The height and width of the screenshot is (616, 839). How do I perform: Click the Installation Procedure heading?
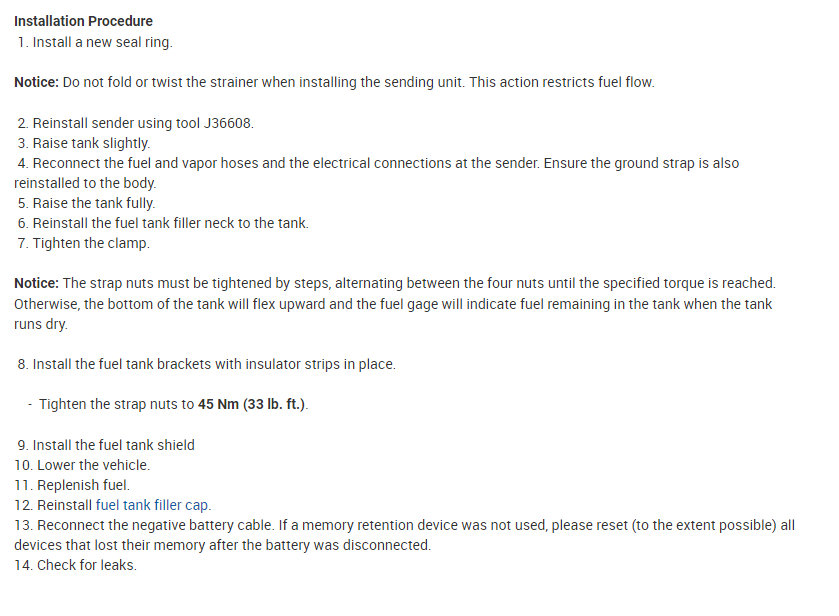83,21
